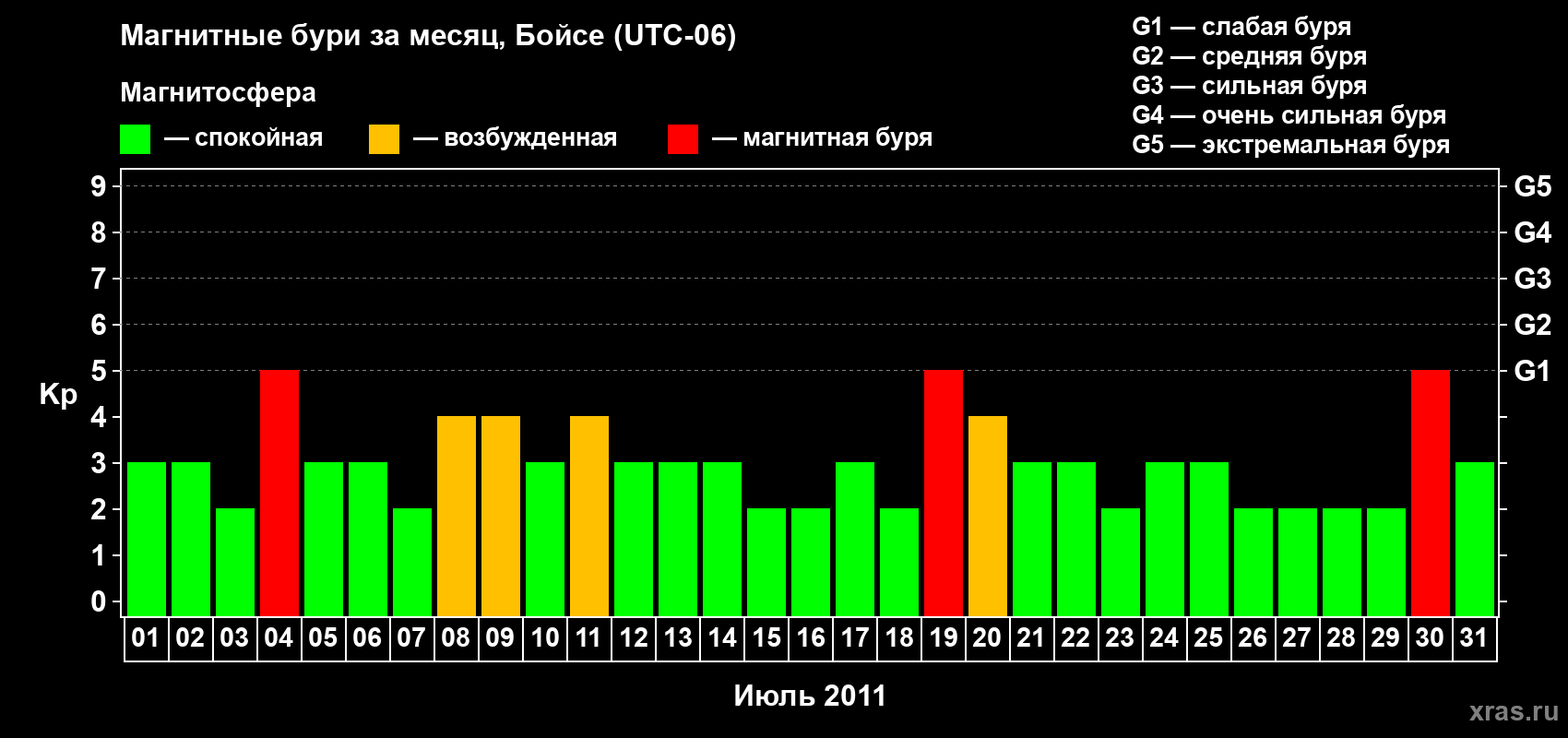Click the 'G5 — экстремальная буря' legend line
Viewport: 1568px width, 738px height.
1291,145
